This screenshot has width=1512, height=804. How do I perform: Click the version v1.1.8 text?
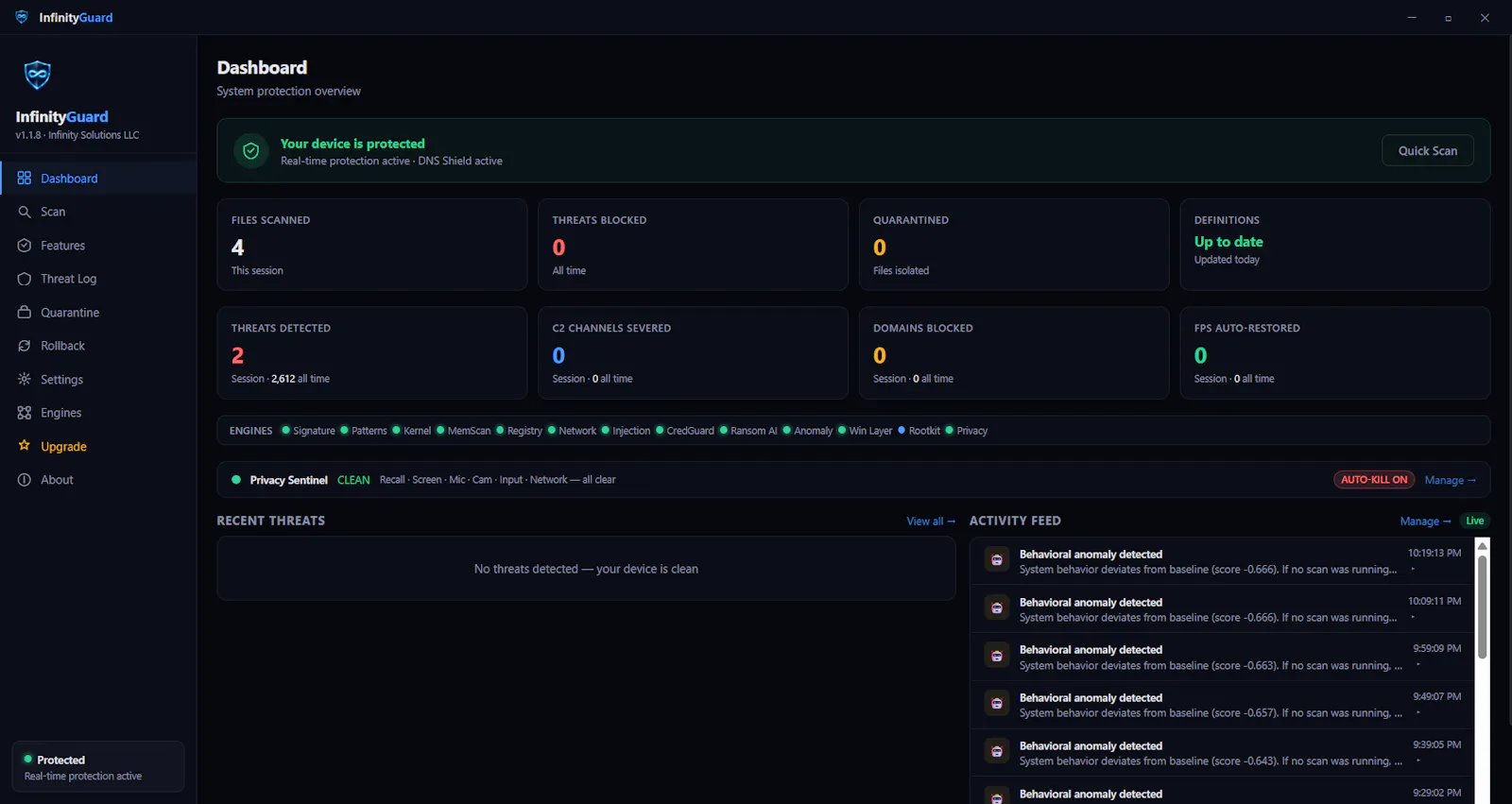[x=27, y=135]
